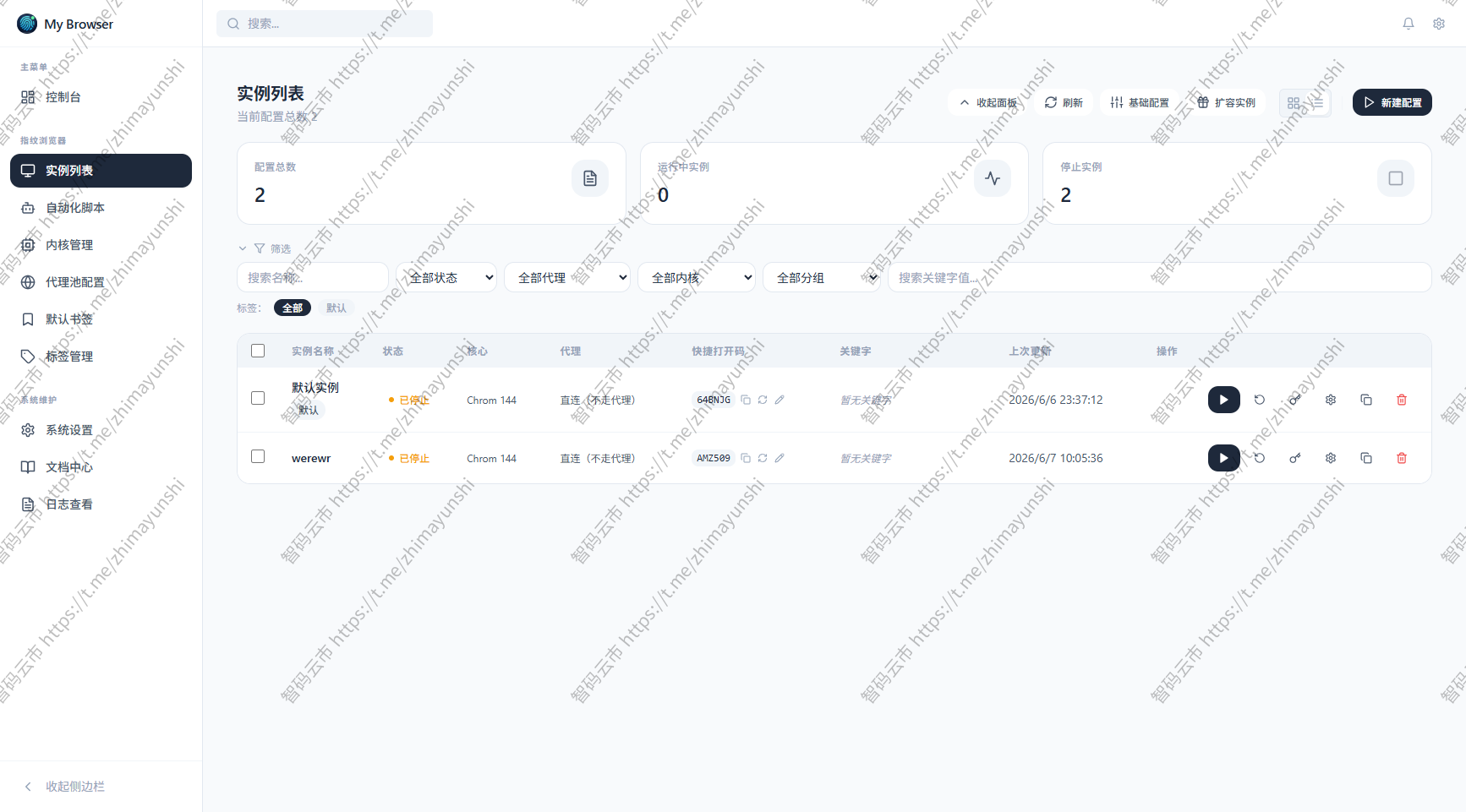The width and height of the screenshot is (1466, 812).
Task: Click the activity icon on 运行中实例 card
Action: click(x=993, y=178)
